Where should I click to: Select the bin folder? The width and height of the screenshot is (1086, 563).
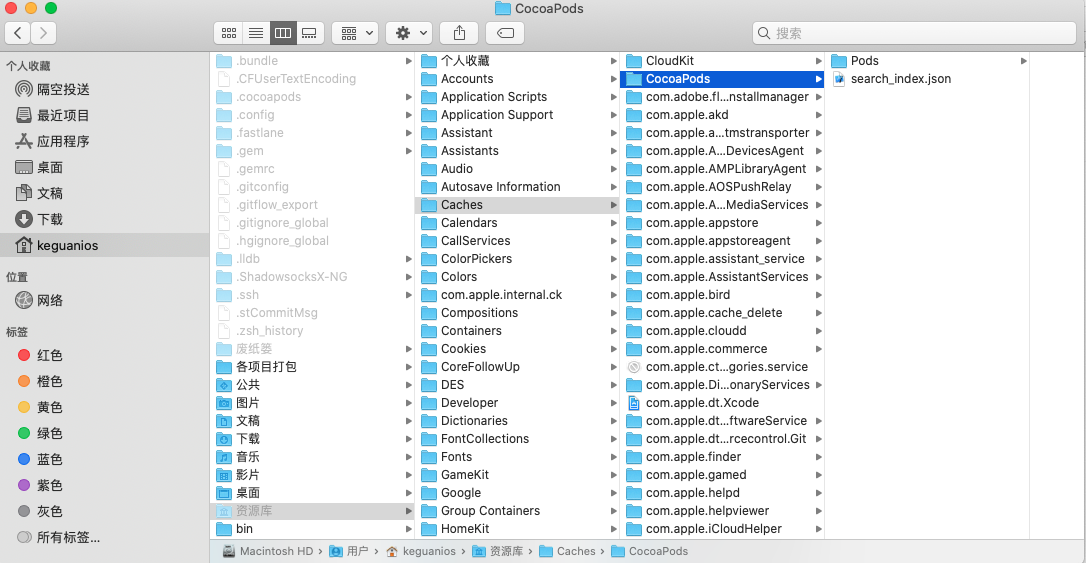click(312, 529)
